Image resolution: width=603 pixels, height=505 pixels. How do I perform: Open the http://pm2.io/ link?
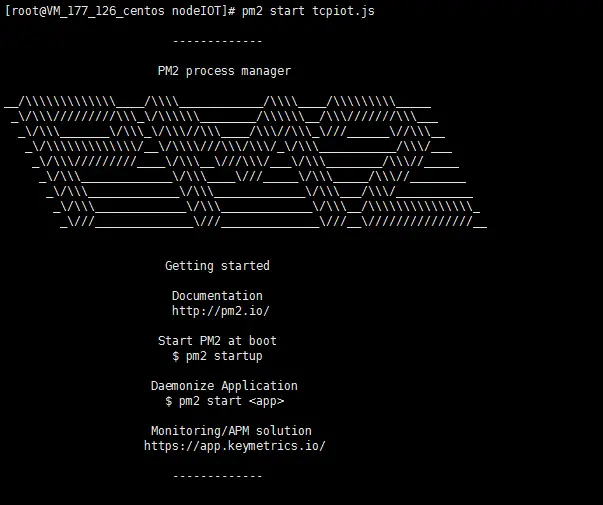tap(221, 311)
